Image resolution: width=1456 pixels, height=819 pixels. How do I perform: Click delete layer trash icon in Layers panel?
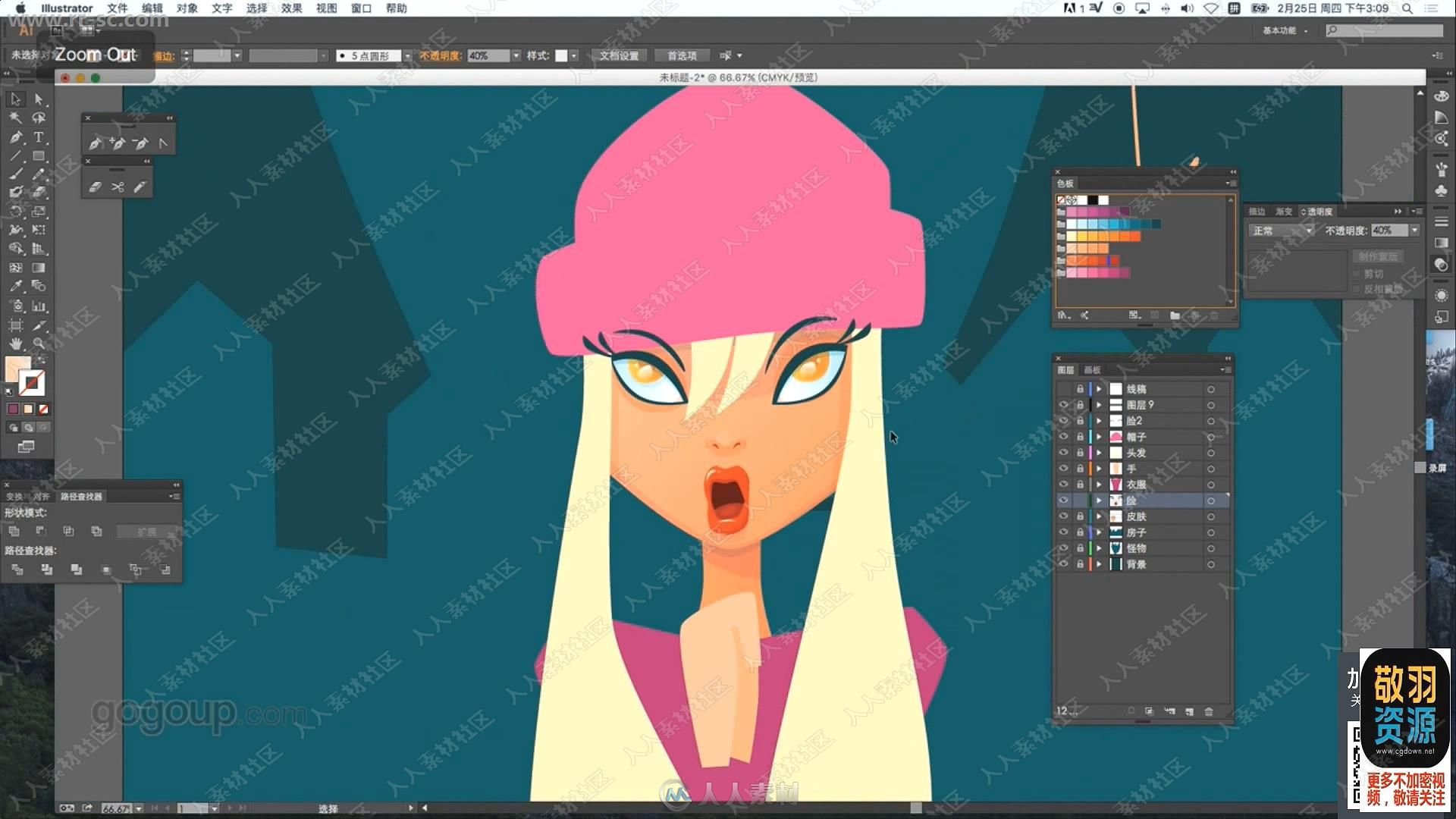pyautogui.click(x=1209, y=711)
